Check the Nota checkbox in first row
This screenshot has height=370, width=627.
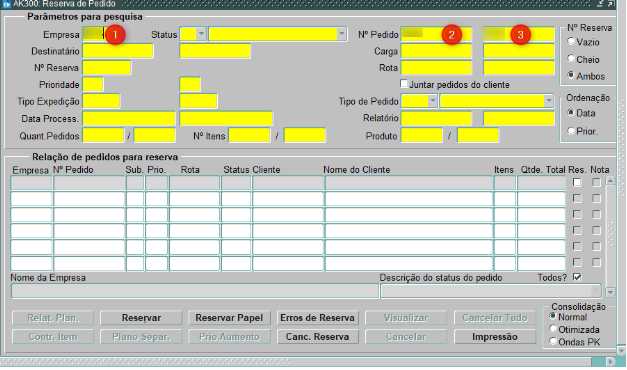(596, 182)
